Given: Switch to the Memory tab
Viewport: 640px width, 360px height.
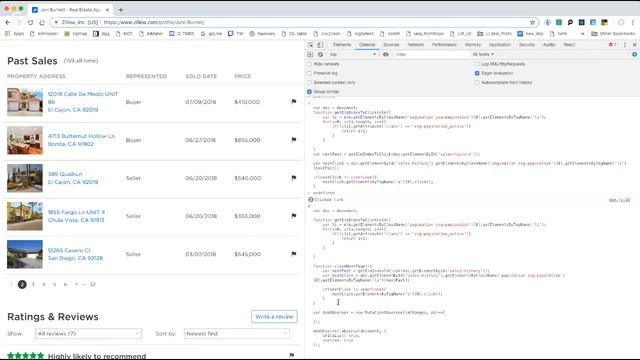Looking at the screenshot, I should [x=473, y=44].
